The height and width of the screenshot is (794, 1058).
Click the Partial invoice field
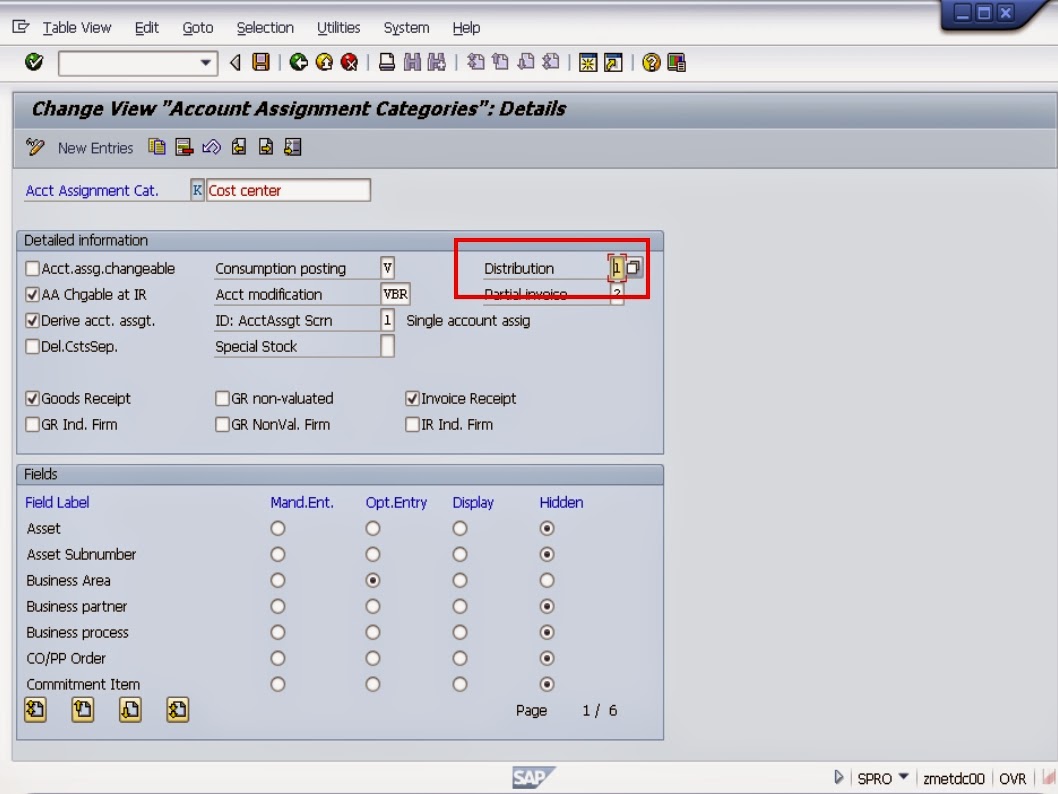click(617, 293)
